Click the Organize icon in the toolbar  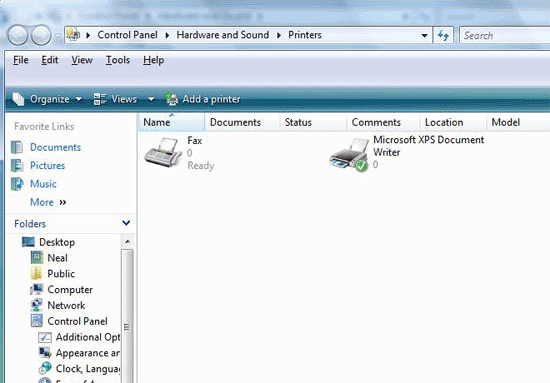pos(18,99)
